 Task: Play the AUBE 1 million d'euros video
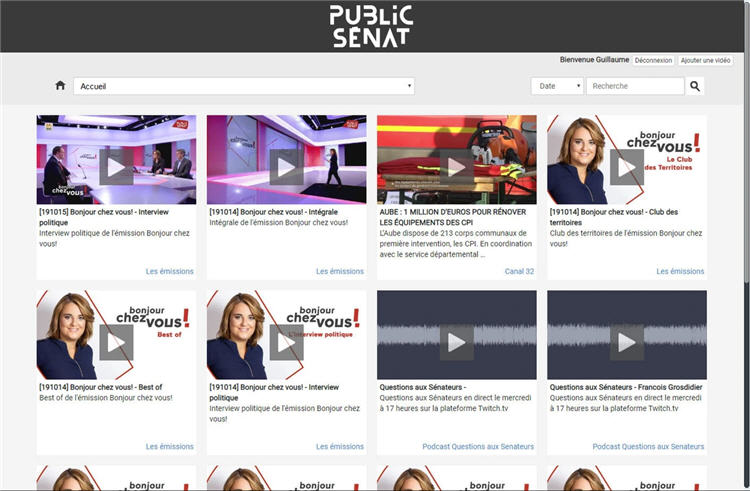point(457,167)
